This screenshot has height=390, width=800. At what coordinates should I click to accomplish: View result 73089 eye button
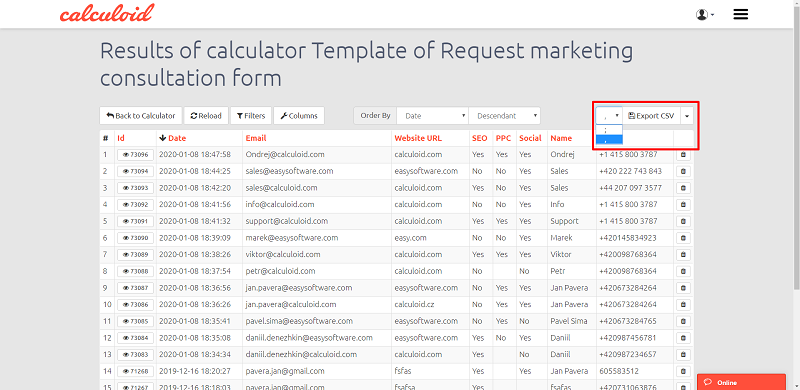(135, 254)
